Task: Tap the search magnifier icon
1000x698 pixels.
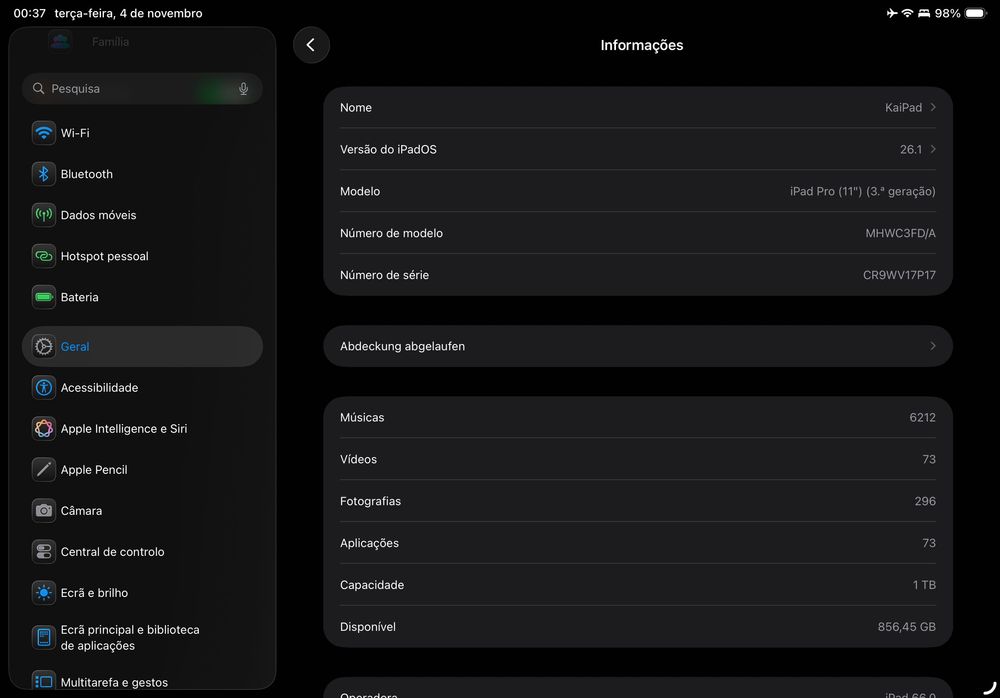Action: (38, 88)
